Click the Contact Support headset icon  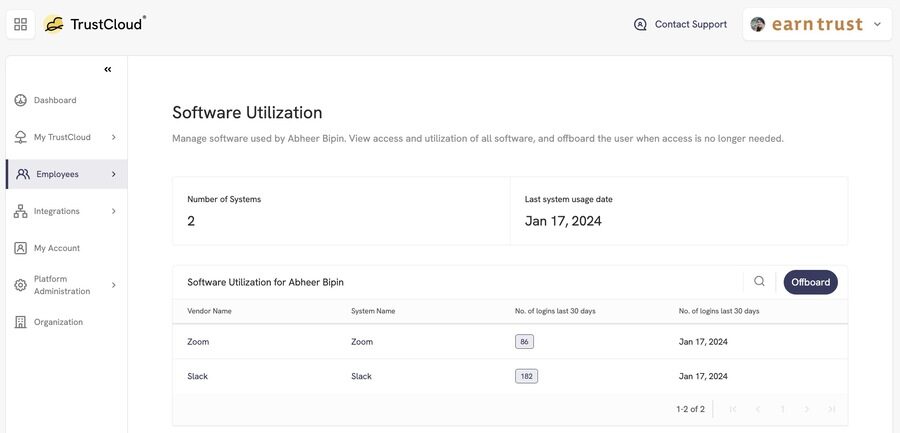[640, 24]
